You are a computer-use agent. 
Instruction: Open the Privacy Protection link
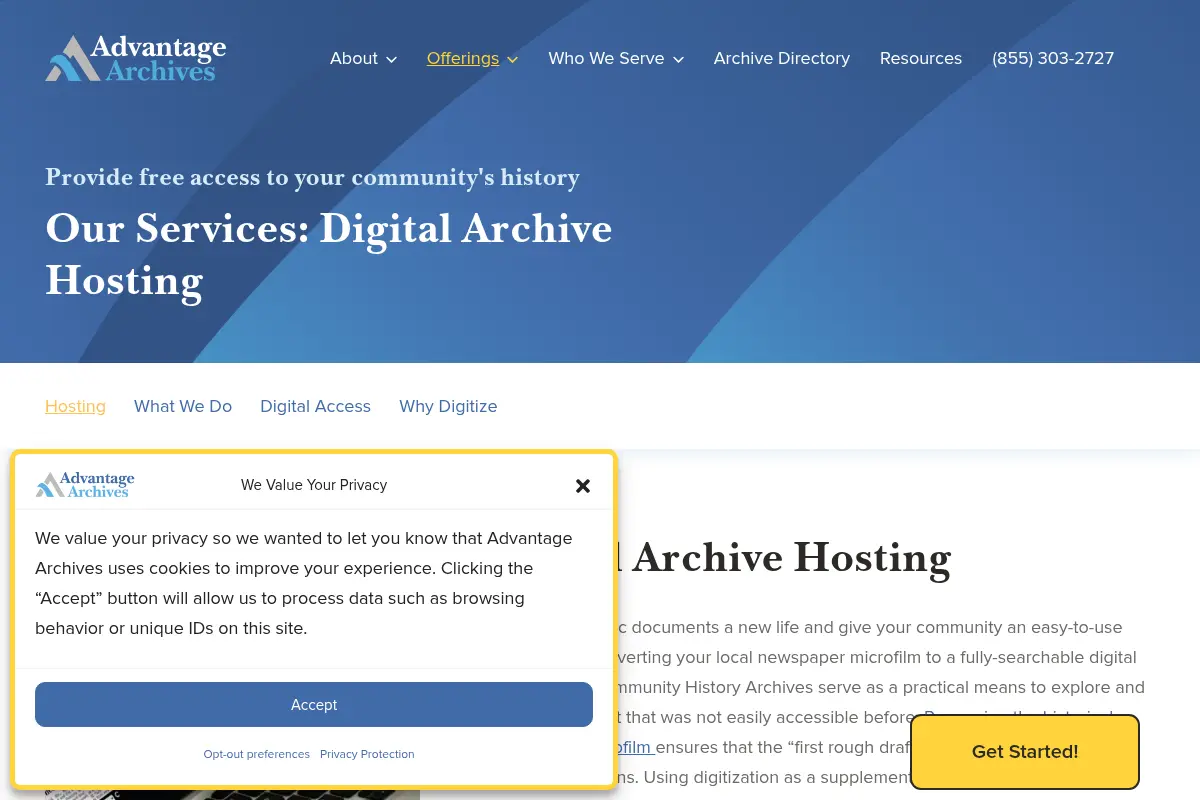pos(367,754)
